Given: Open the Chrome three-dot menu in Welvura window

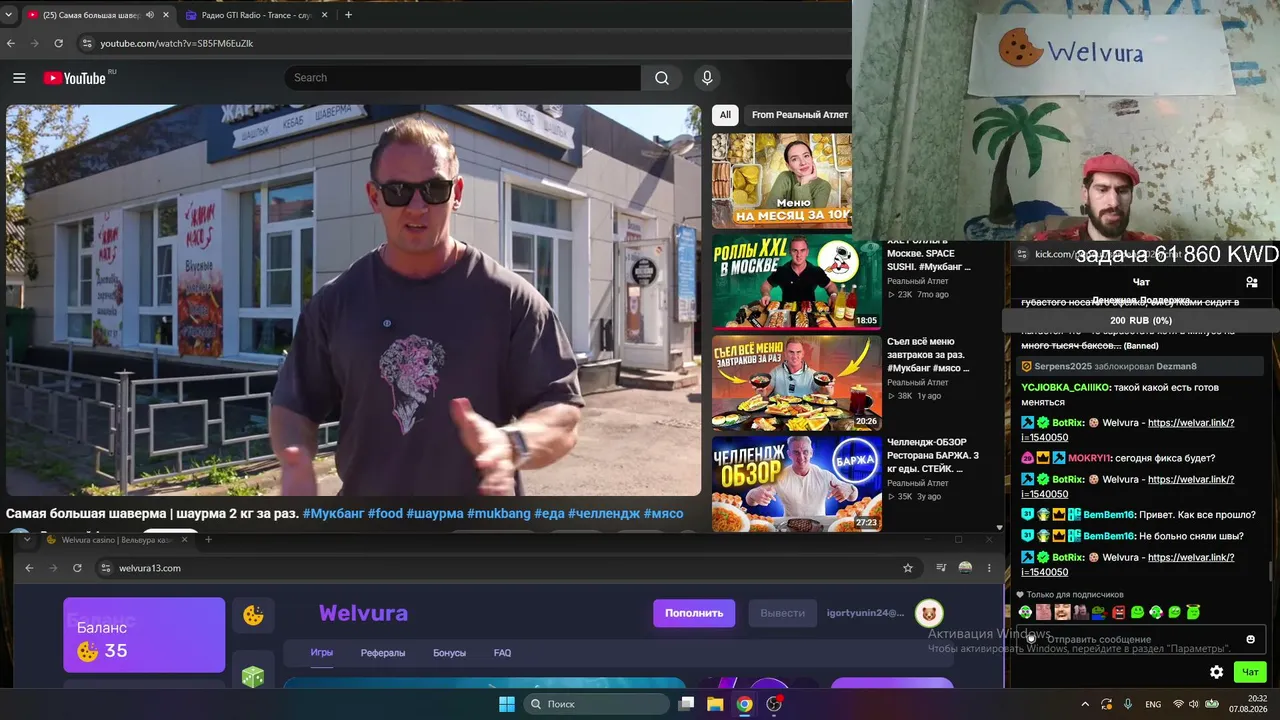Looking at the screenshot, I should pos(989,568).
